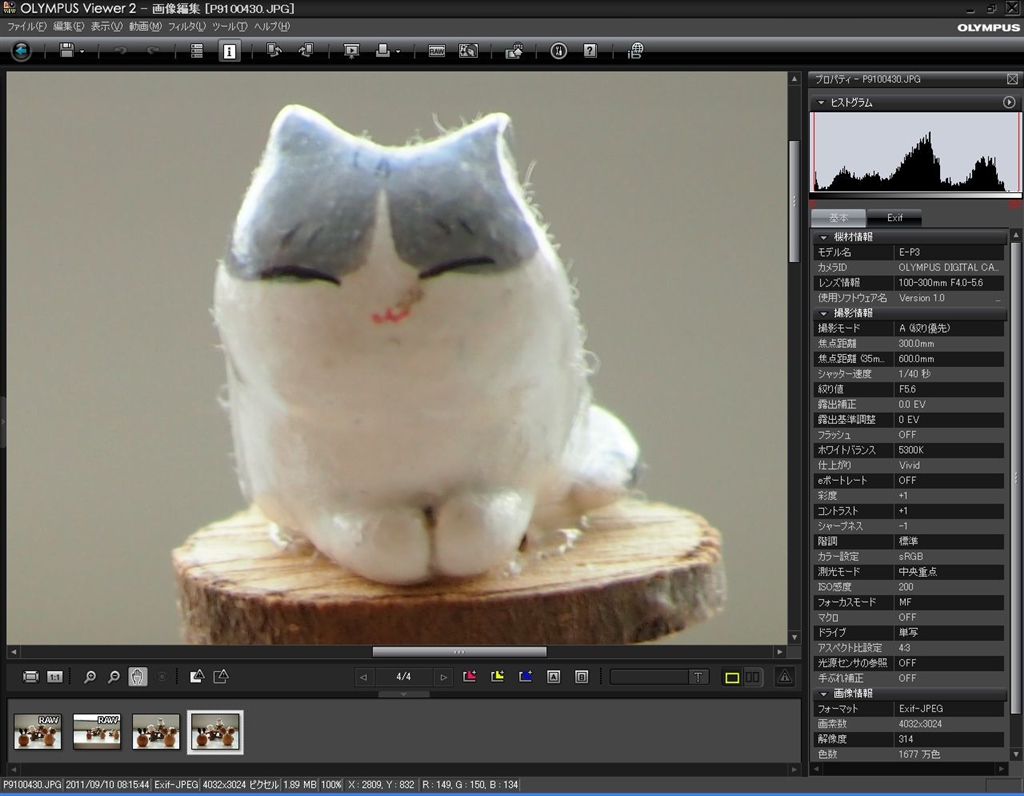Screen dimensions: 1024x796
Task: Switch to the Exif tab
Action: point(894,218)
